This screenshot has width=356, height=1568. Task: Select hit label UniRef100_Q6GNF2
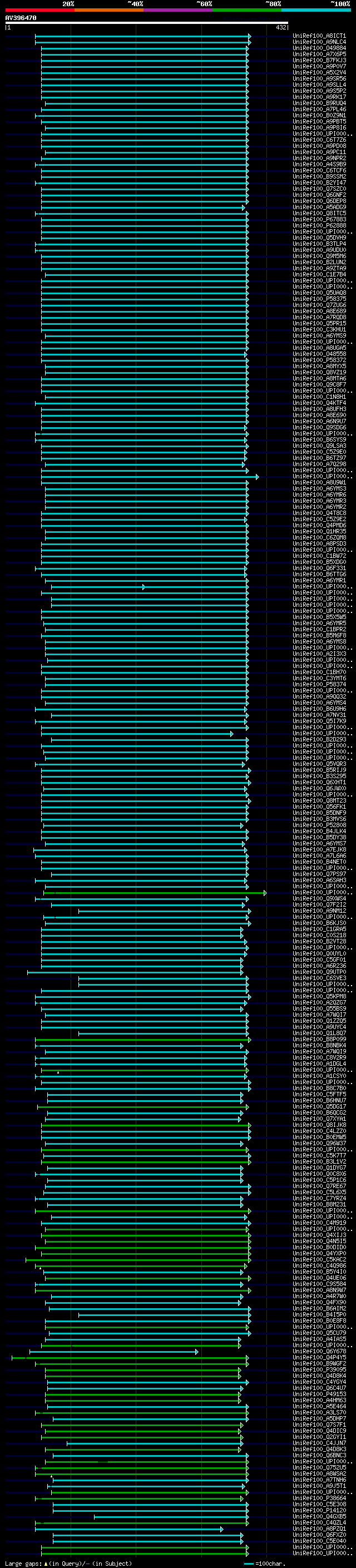pos(319,195)
